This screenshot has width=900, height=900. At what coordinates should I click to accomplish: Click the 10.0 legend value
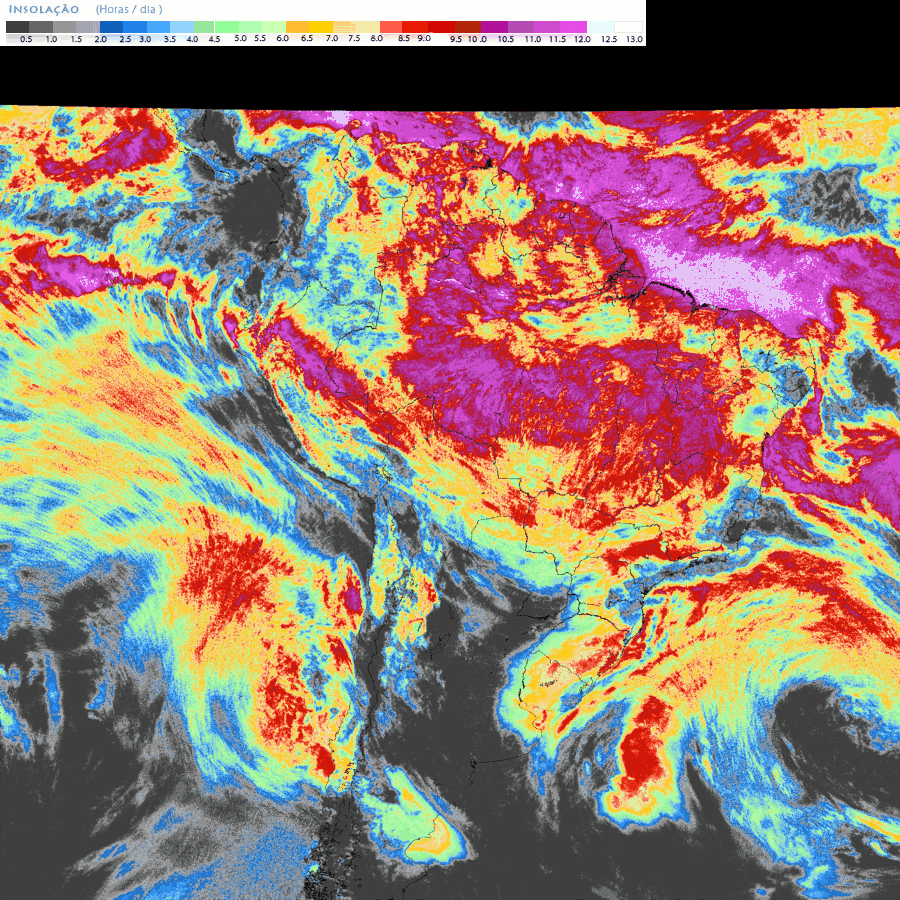pos(478,39)
